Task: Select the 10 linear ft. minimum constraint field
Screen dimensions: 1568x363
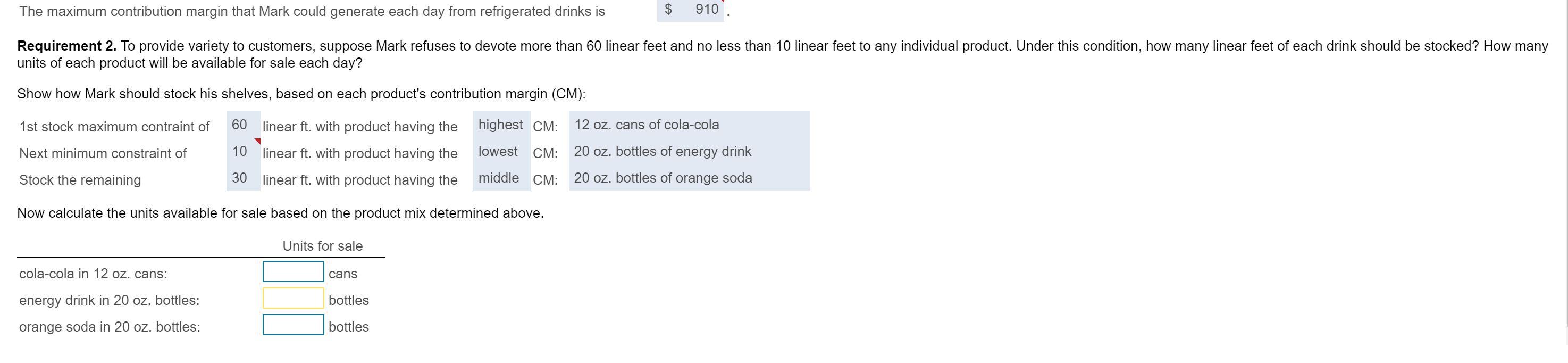Action: (x=240, y=152)
